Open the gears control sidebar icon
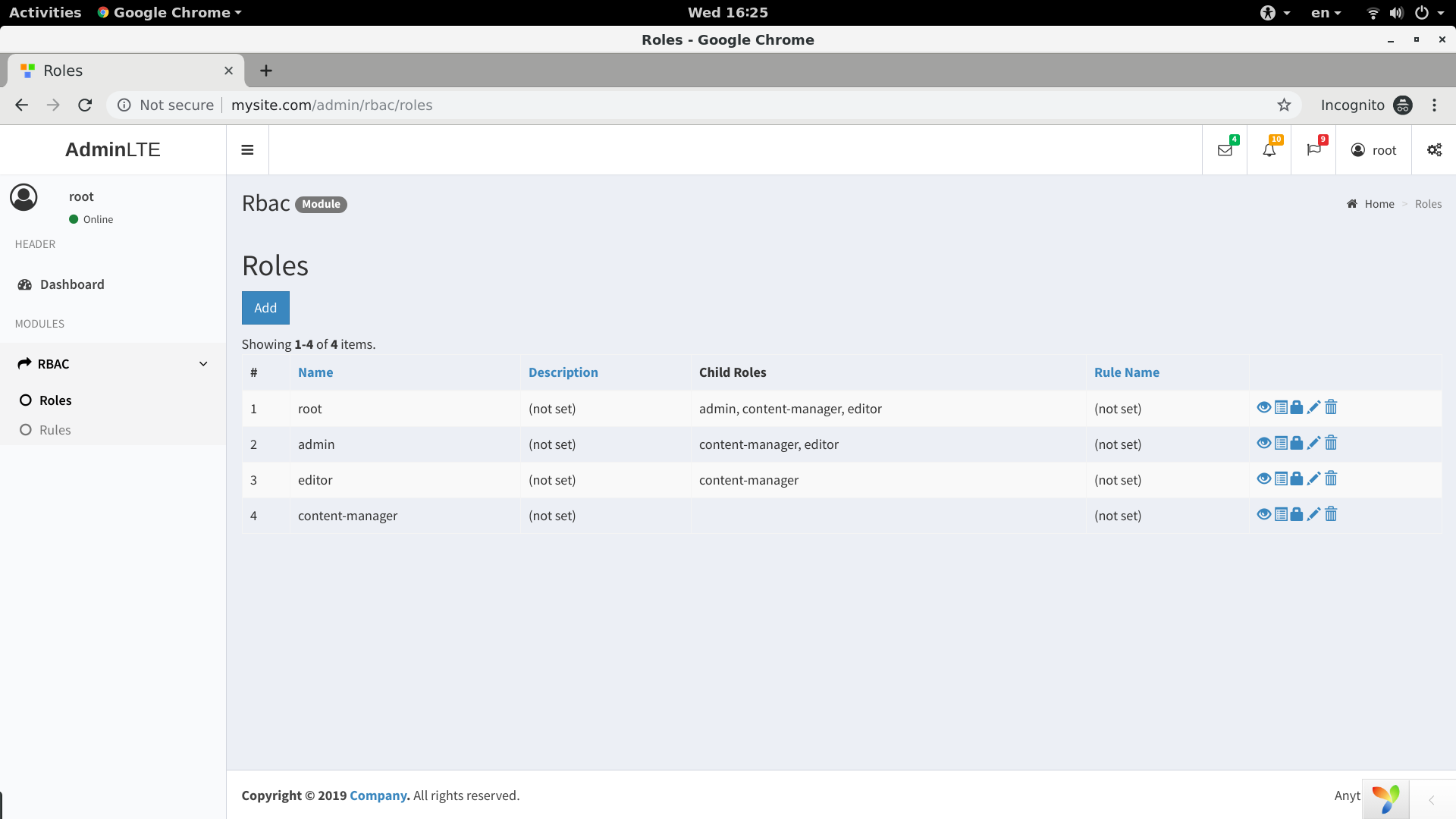The height and width of the screenshot is (819, 1456). pyautogui.click(x=1434, y=150)
